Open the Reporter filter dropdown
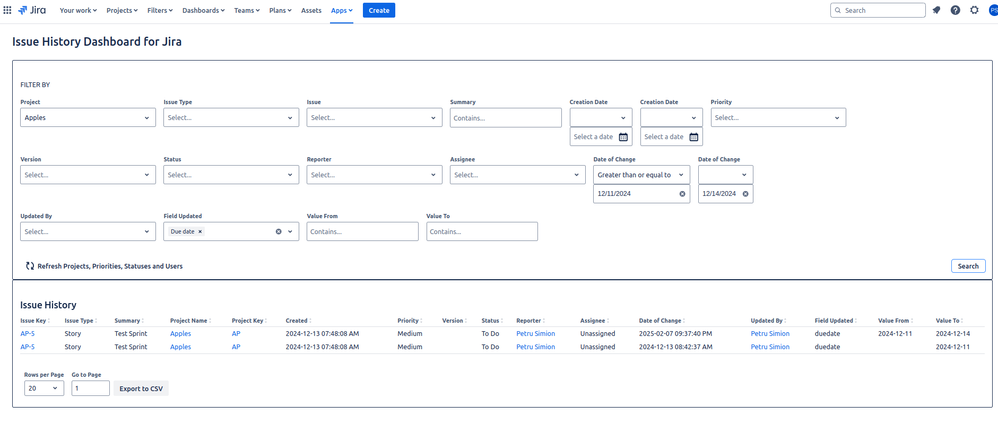Image resolution: width=998 pixels, height=422 pixels. (374, 175)
